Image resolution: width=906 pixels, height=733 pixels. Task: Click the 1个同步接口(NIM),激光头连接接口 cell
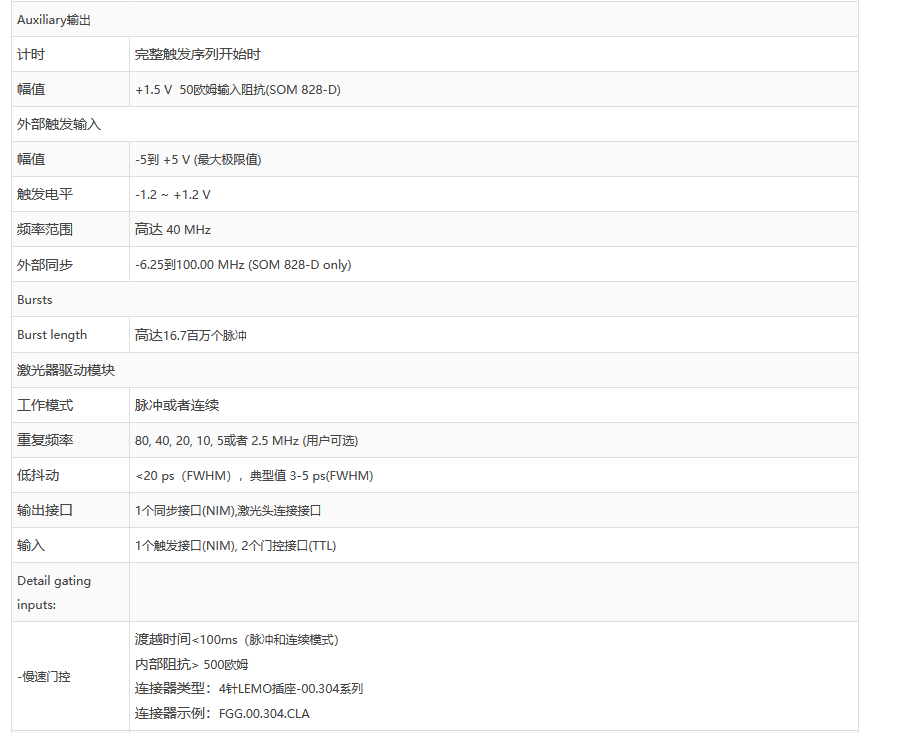(x=228, y=510)
